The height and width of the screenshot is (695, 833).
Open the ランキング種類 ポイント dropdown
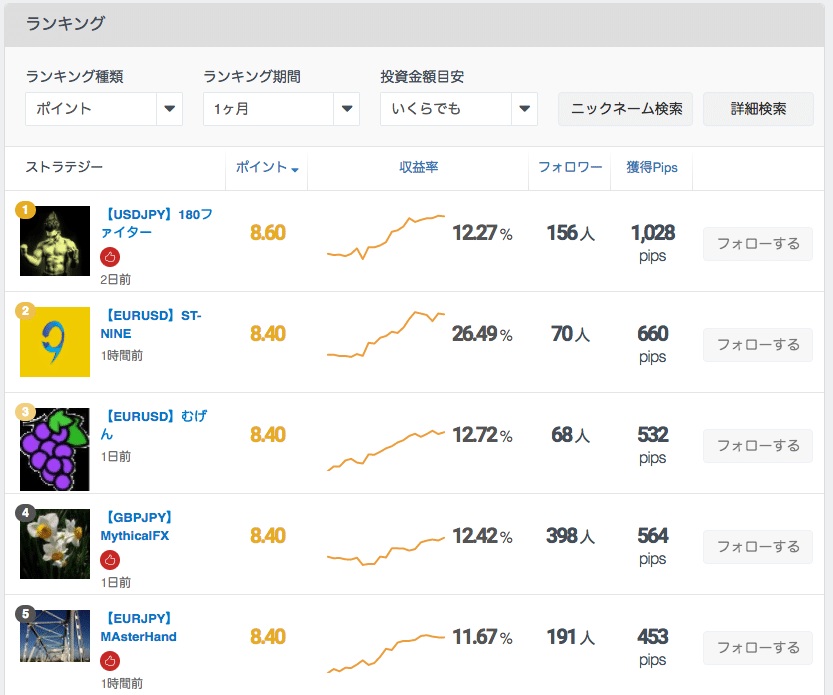(103, 109)
